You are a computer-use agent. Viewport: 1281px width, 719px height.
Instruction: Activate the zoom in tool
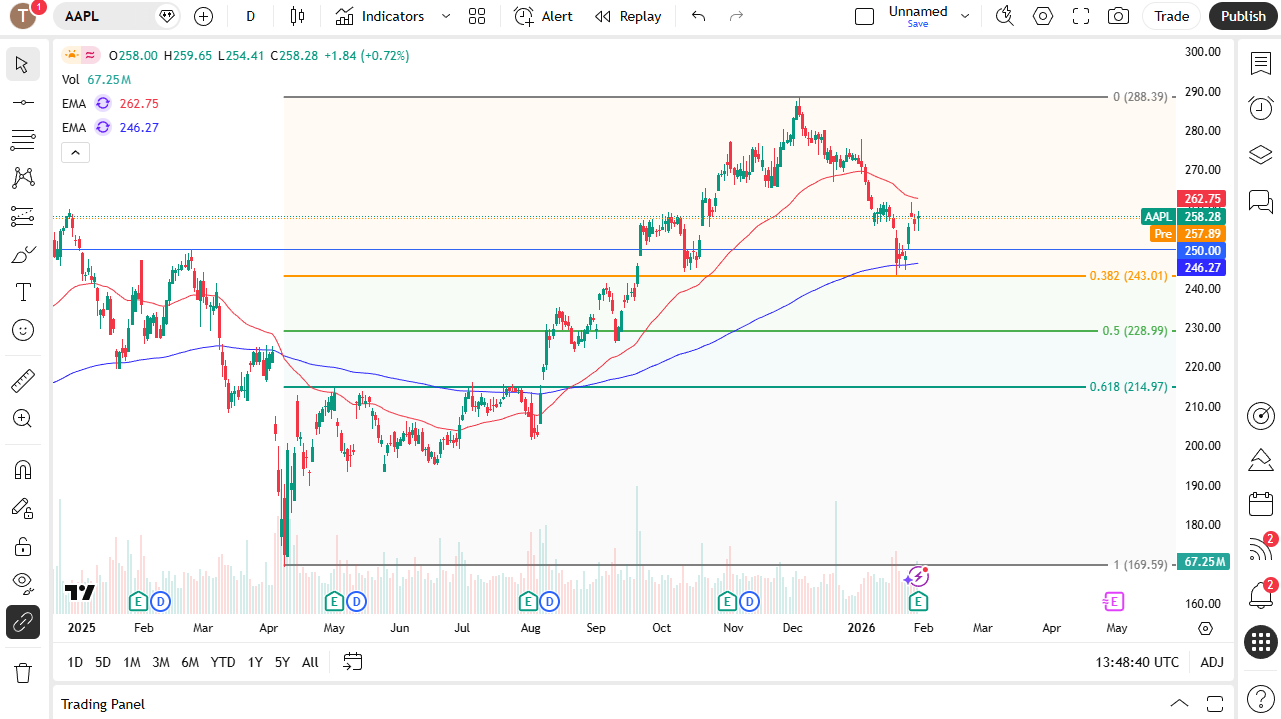point(22,418)
